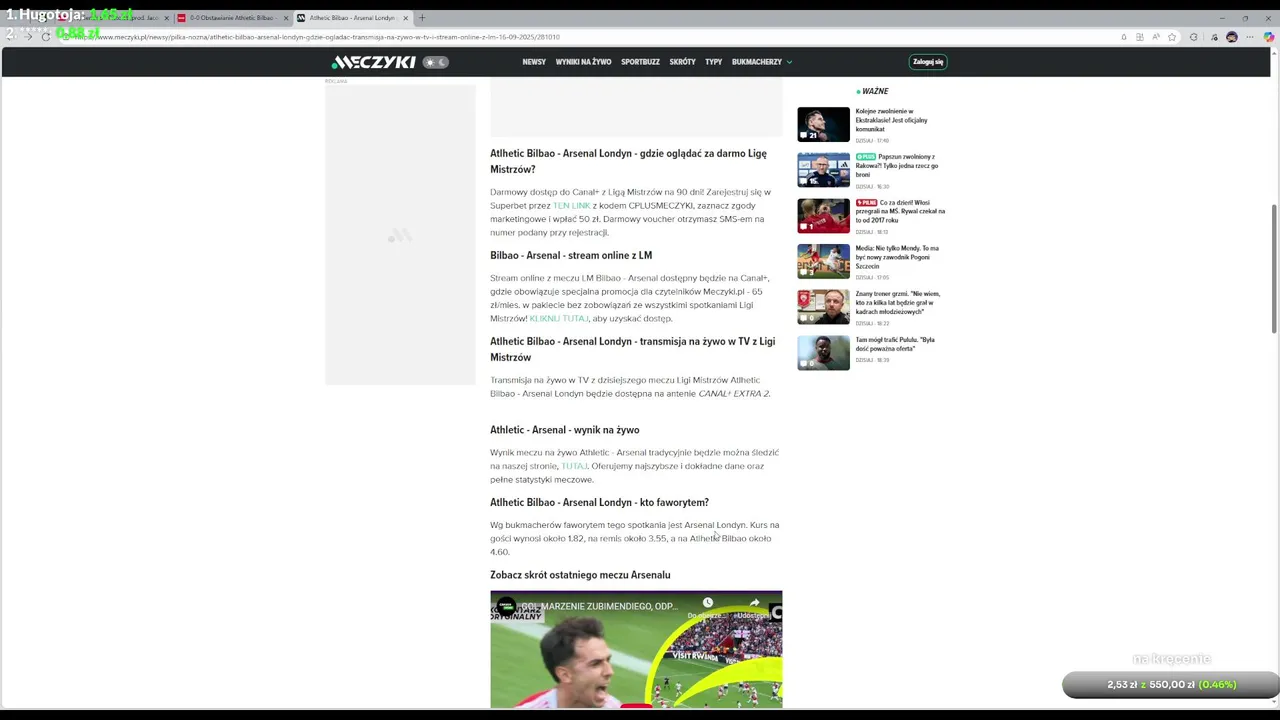Viewport: 1280px width, 720px height.
Task: Add page to favorites with star icon
Action: point(1172,37)
